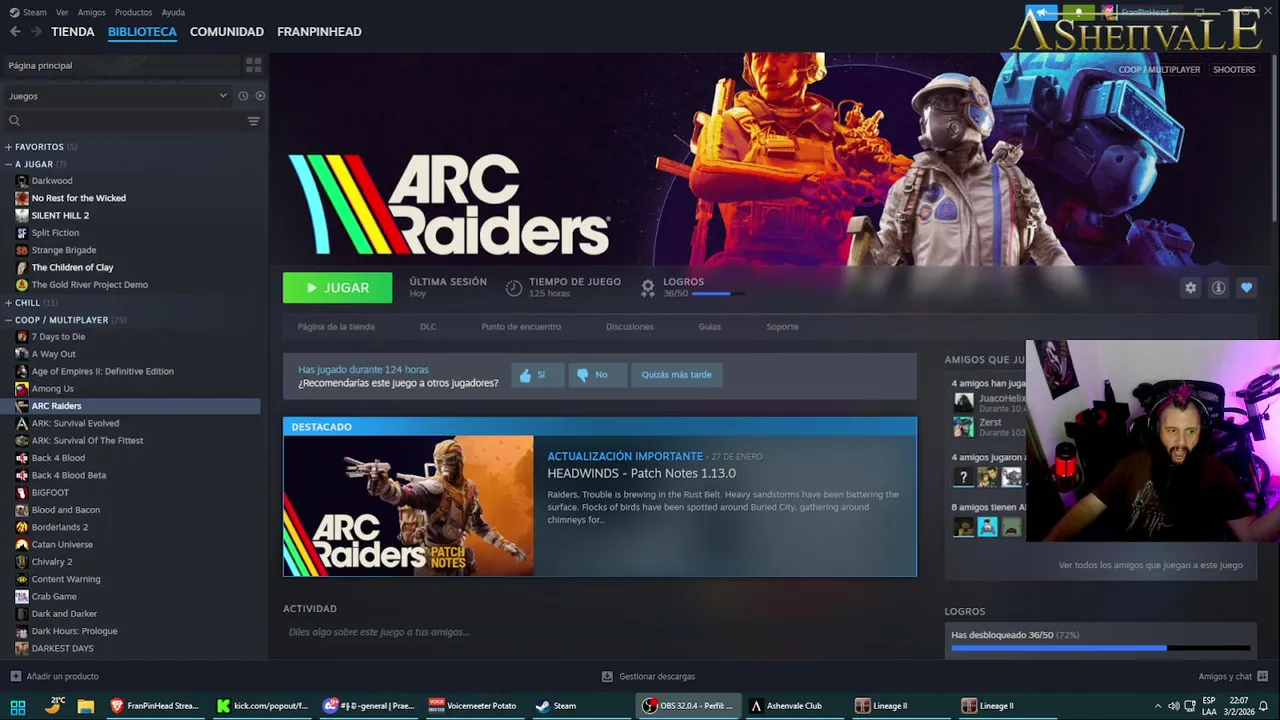Click the SHOOTERS collection tag

pyautogui.click(x=1234, y=70)
